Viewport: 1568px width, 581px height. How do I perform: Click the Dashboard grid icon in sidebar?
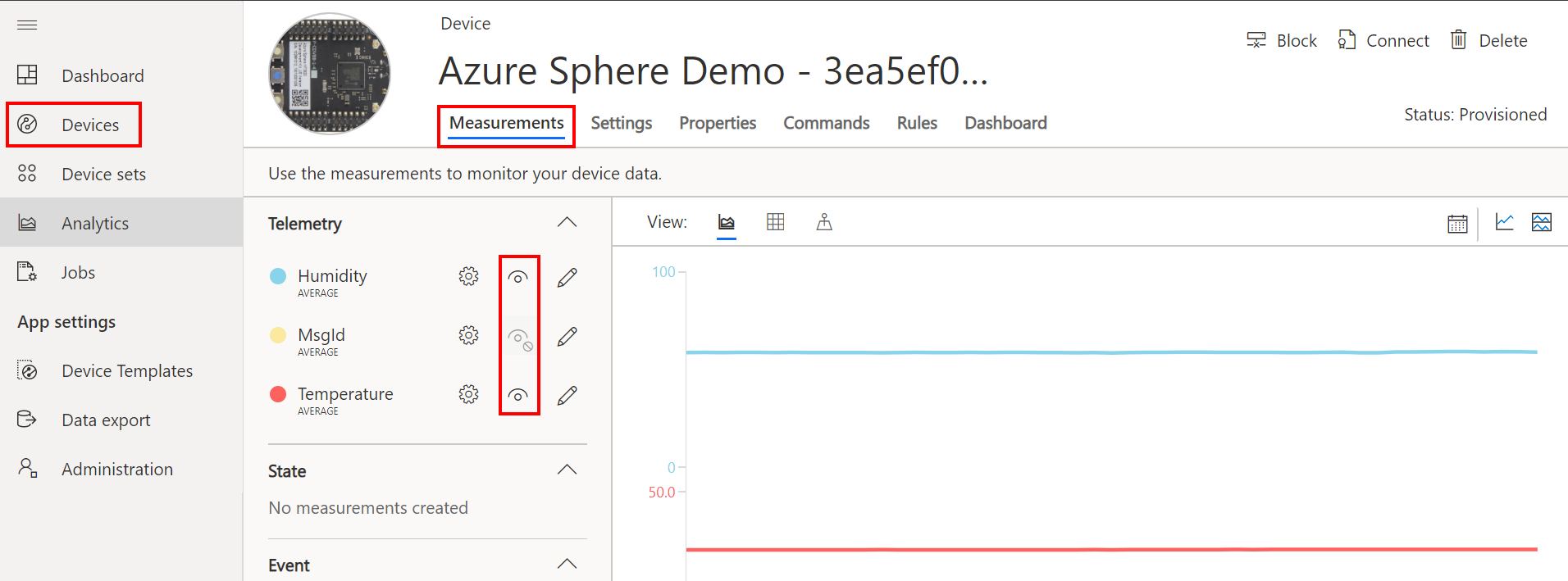tap(27, 75)
